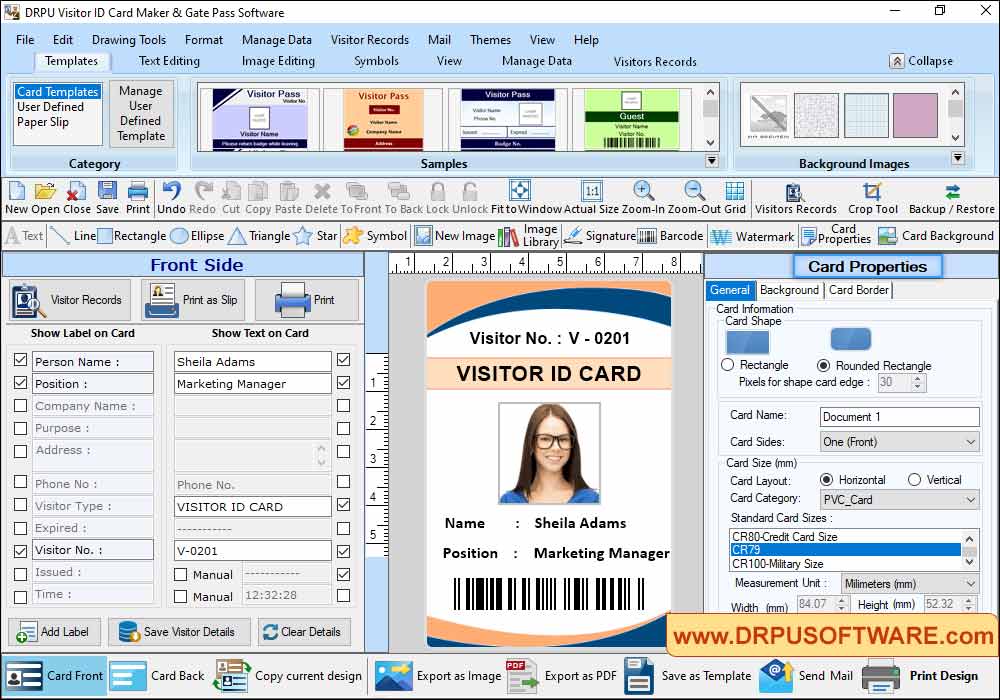
Task: Click the Print as Slip button
Action: (195, 300)
